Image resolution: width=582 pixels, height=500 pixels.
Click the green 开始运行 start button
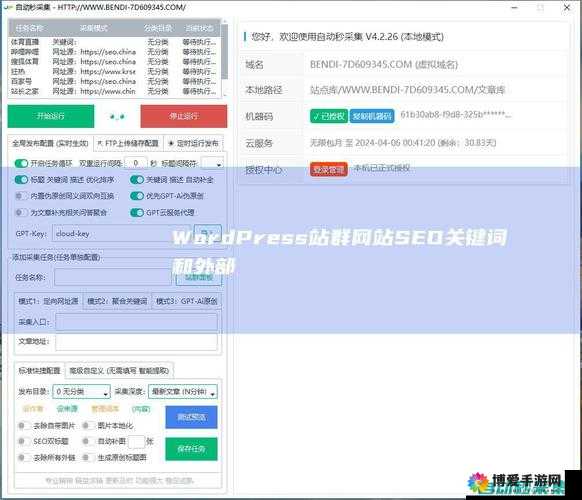click(x=51, y=116)
